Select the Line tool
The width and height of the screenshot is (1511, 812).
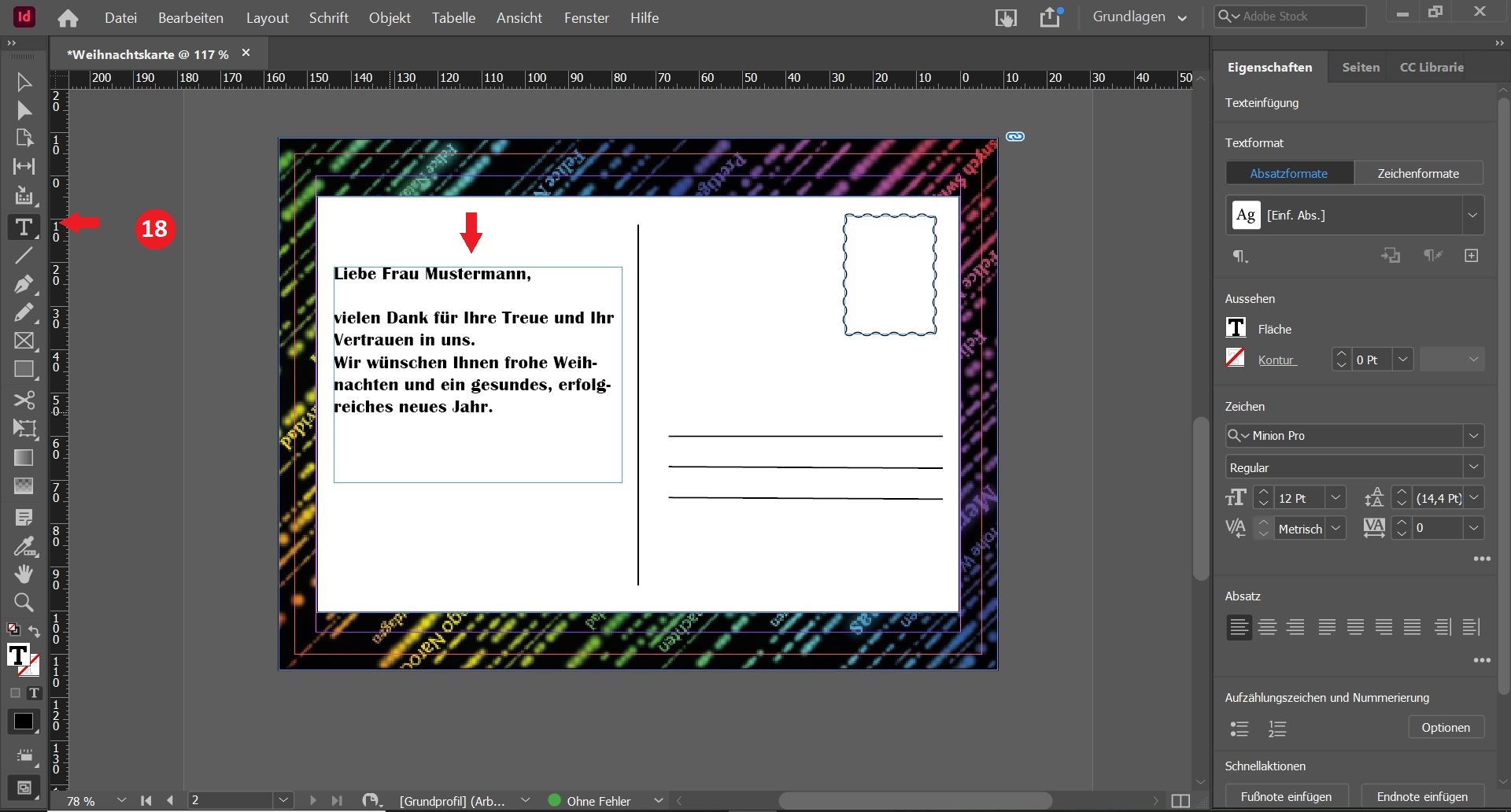[x=24, y=256]
